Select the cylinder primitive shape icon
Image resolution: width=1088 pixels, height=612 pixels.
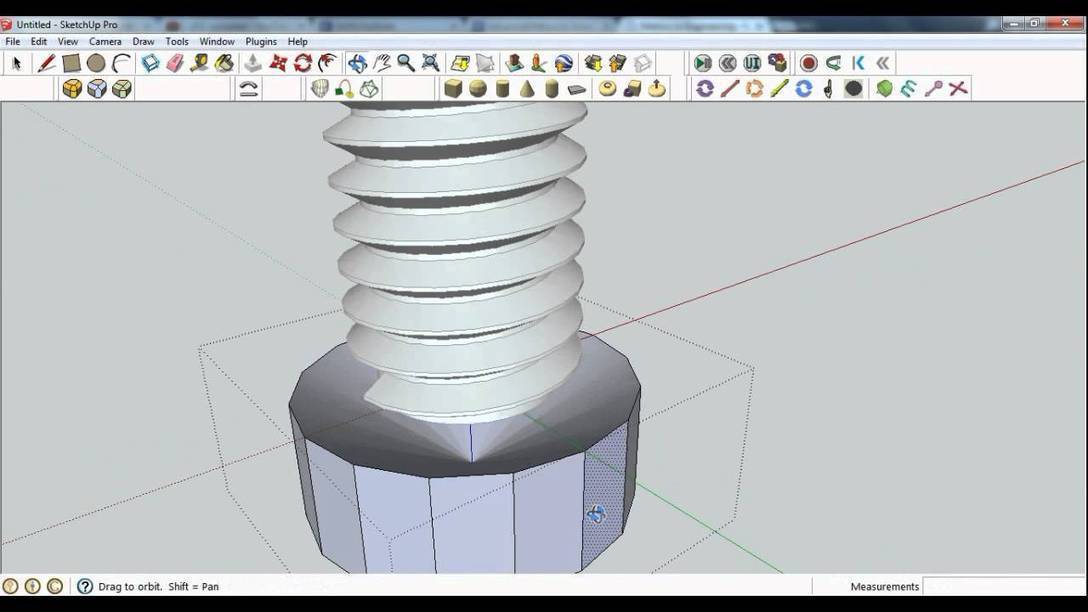point(502,88)
